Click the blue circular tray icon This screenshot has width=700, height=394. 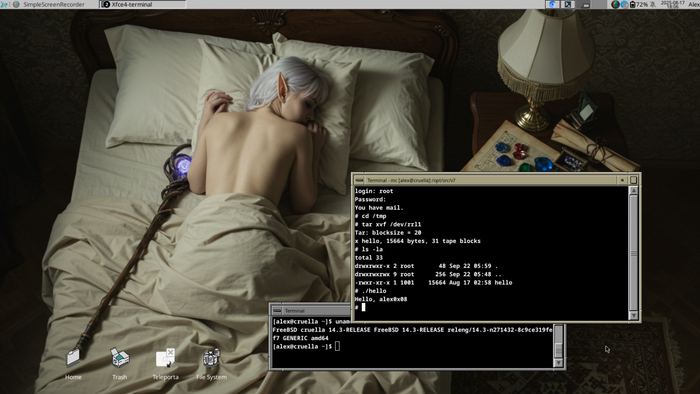pos(624,4)
